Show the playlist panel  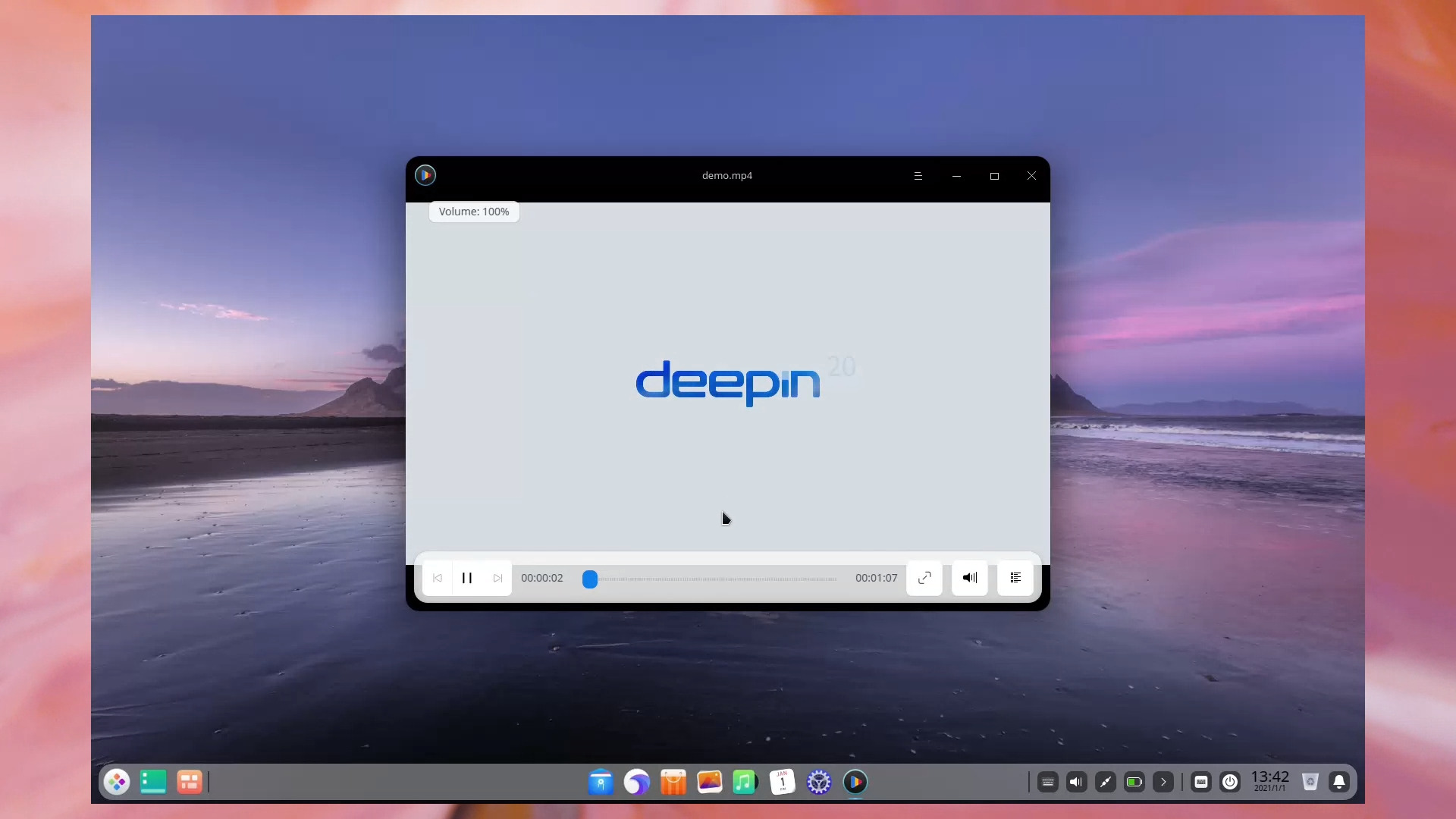point(1015,578)
